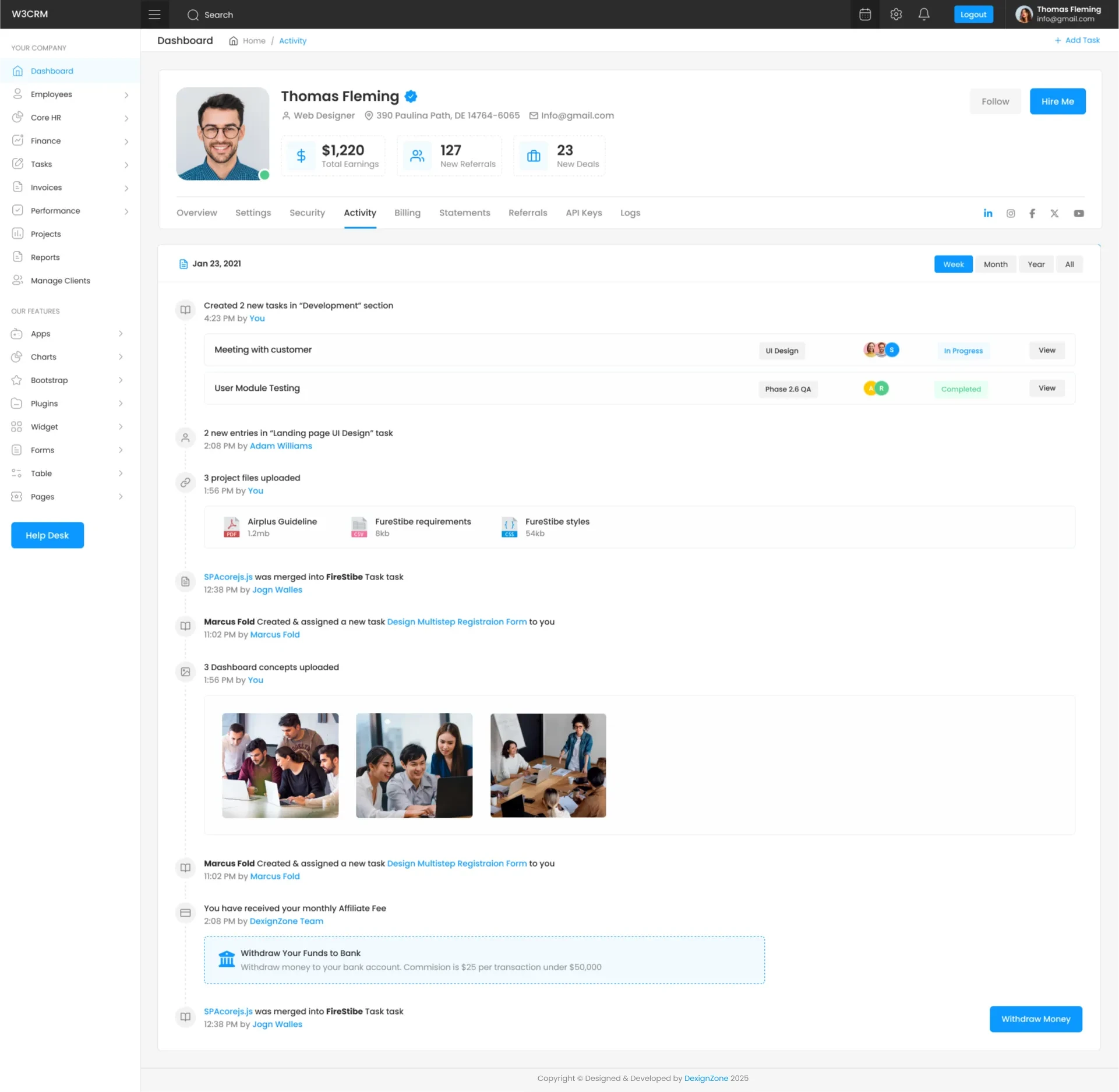Screen dimensions: 1119x1092
Task: Select the Week filter
Action: [953, 264]
